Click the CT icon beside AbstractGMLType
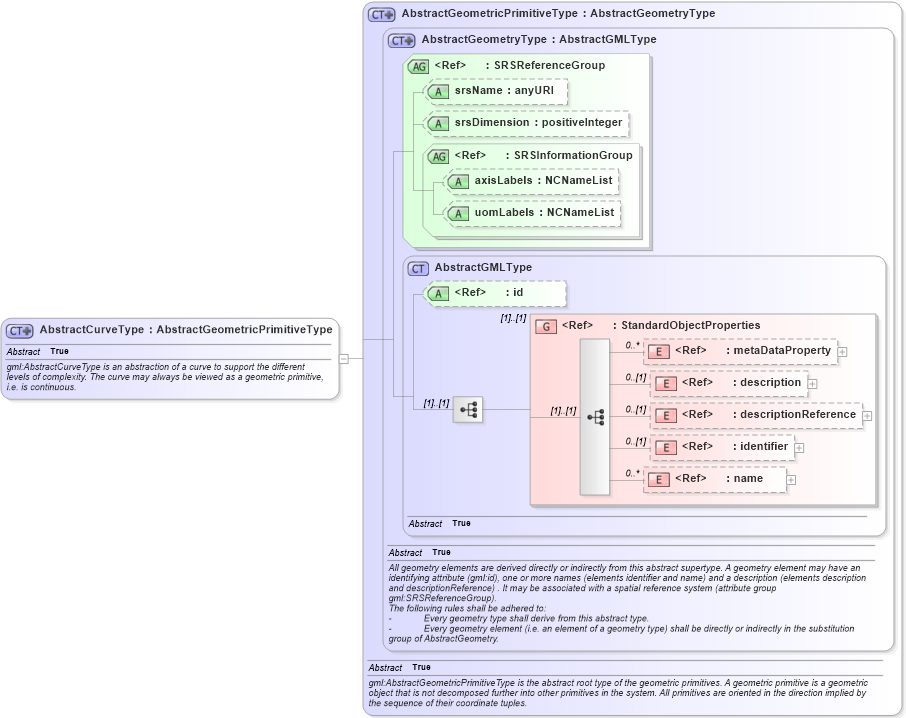The width and height of the screenshot is (906, 718). tap(418, 269)
